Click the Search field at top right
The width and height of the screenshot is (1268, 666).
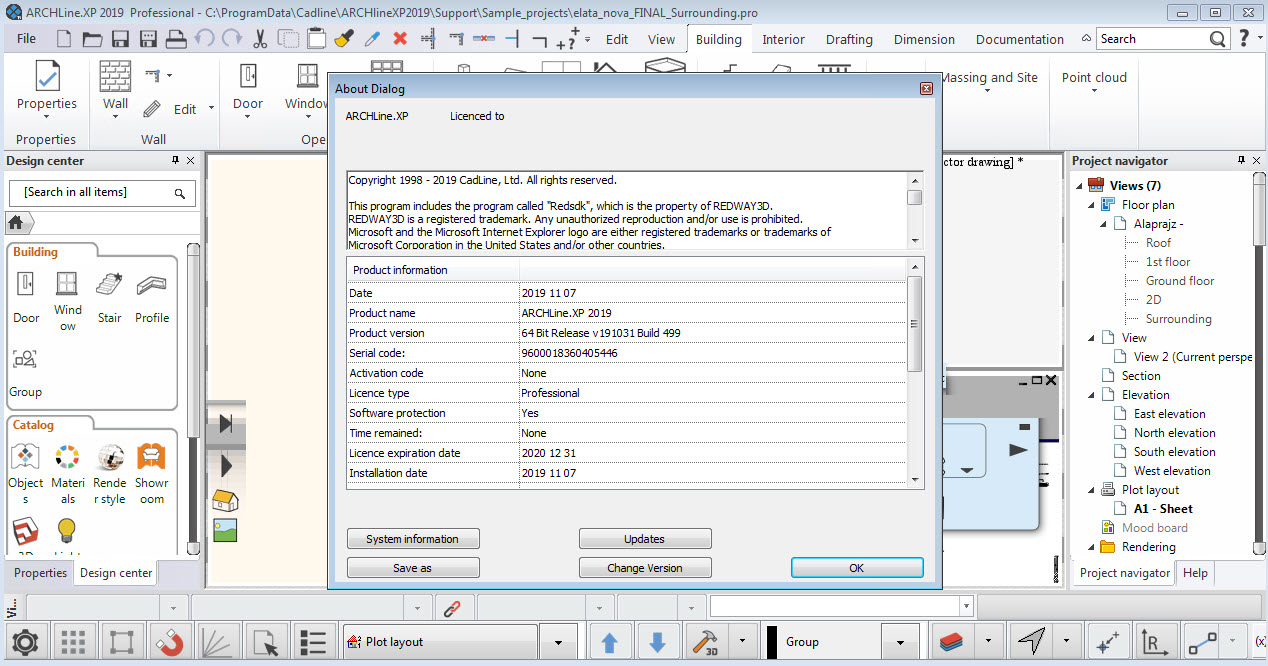(1153, 39)
